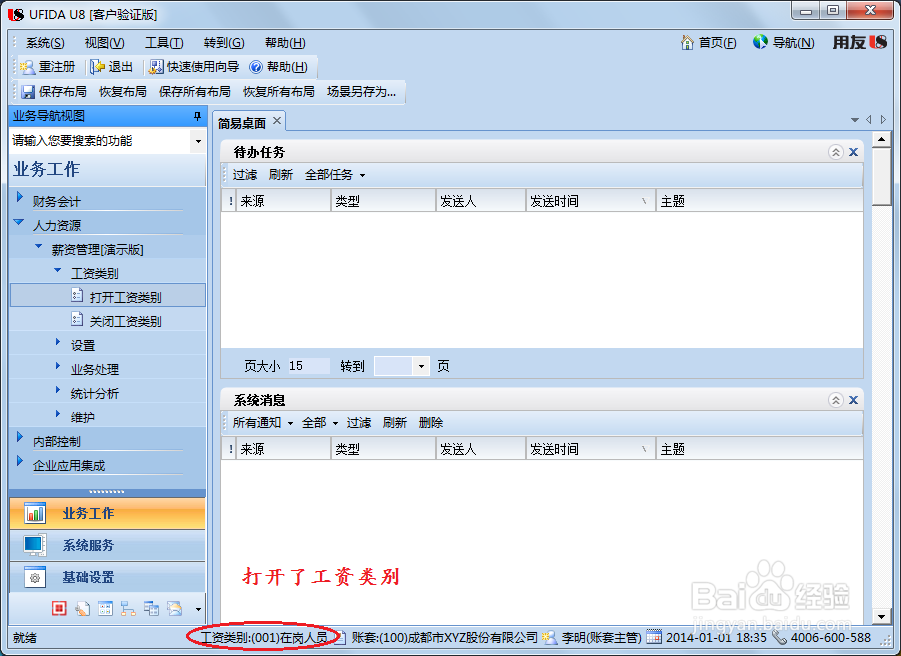折叠系统消息面板的双箭头
Image resolution: width=901 pixels, height=656 pixels.
pos(835,399)
